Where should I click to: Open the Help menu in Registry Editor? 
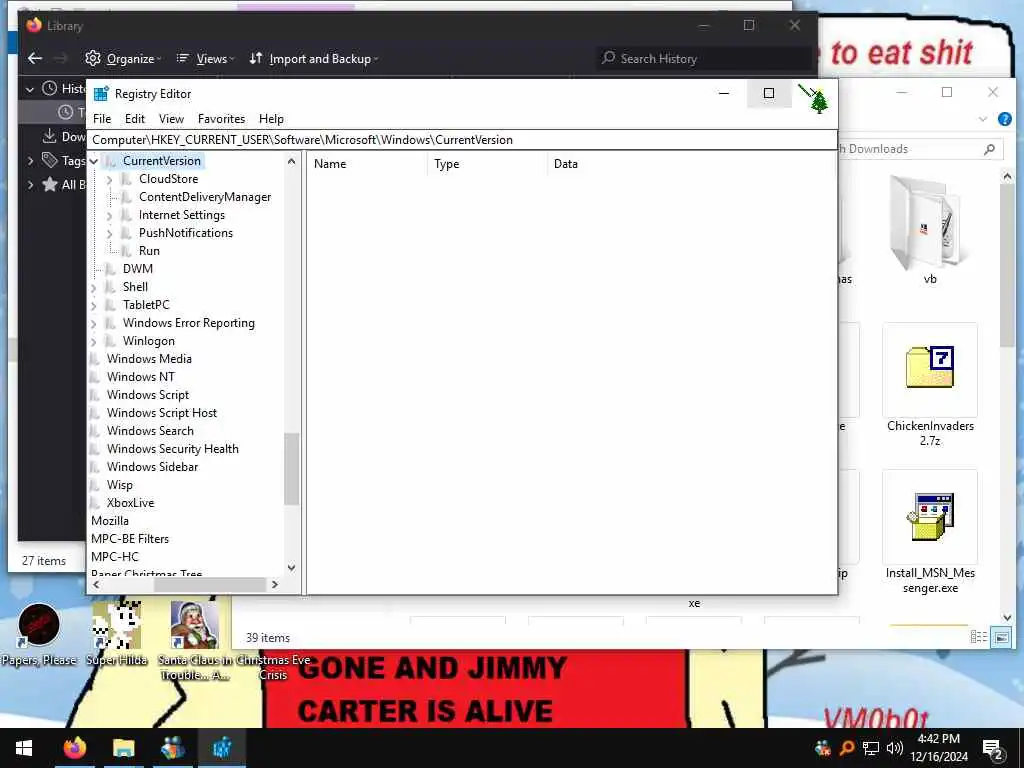(x=271, y=119)
